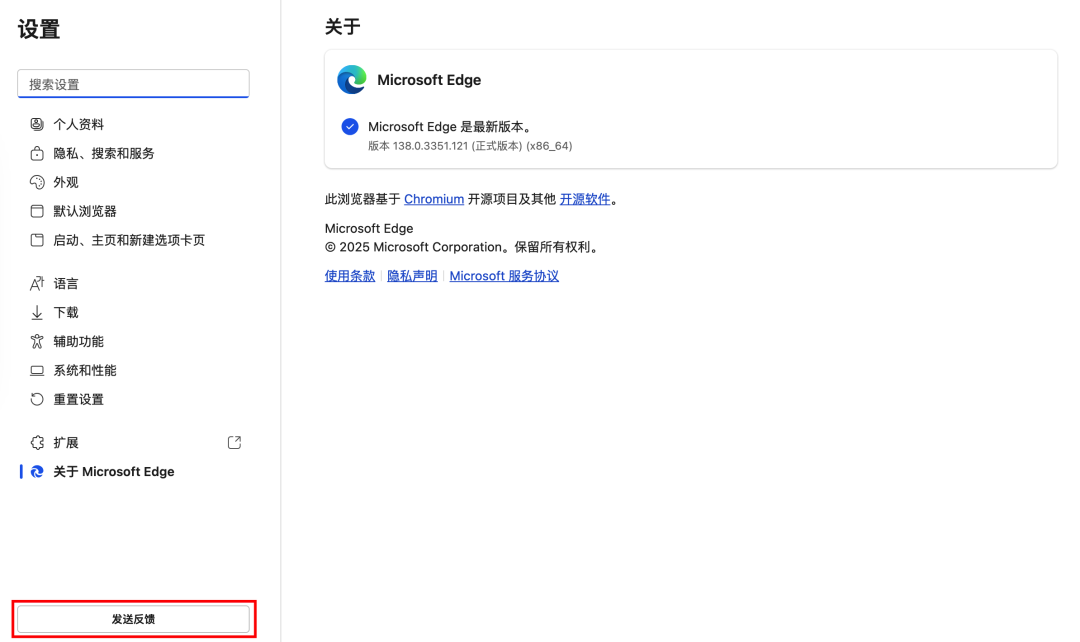This screenshot has height=642, width=1080.
Task: Click the Microsoft Edge 是最新版本 status text
Action: pyautogui.click(x=450, y=127)
